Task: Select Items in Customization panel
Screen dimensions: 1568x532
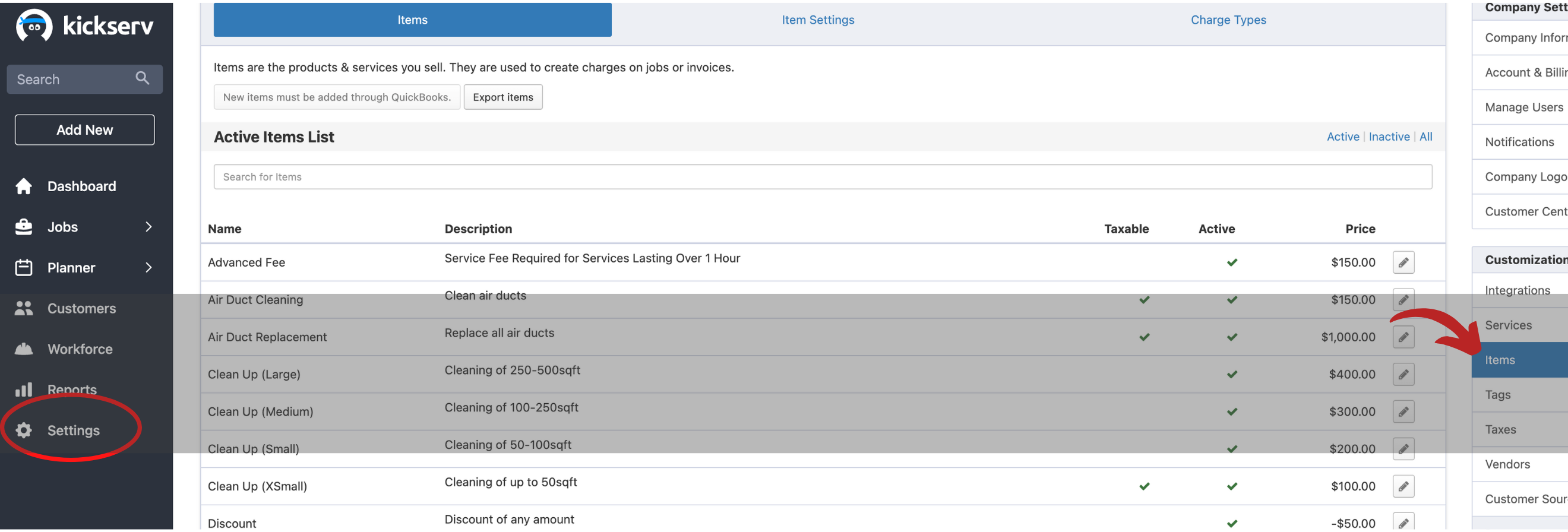Action: [x=1519, y=360]
